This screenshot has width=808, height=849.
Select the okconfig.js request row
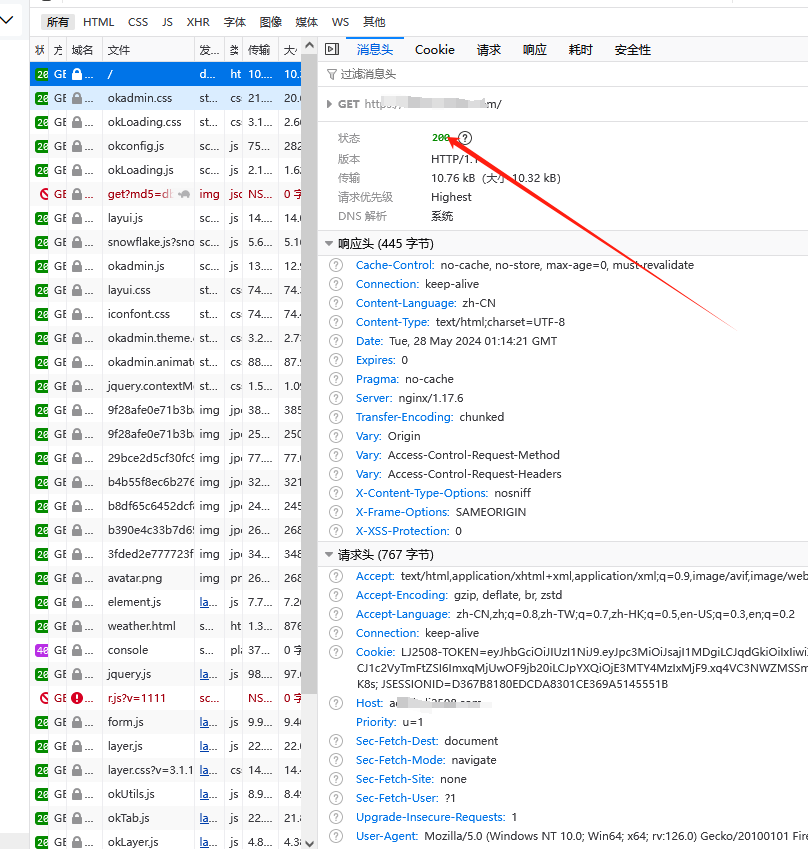pos(166,146)
